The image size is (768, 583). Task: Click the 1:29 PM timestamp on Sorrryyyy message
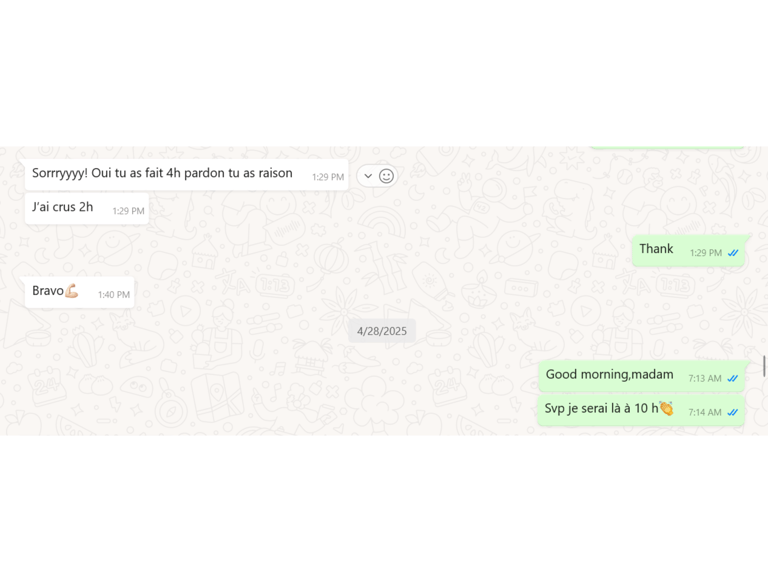pos(328,177)
